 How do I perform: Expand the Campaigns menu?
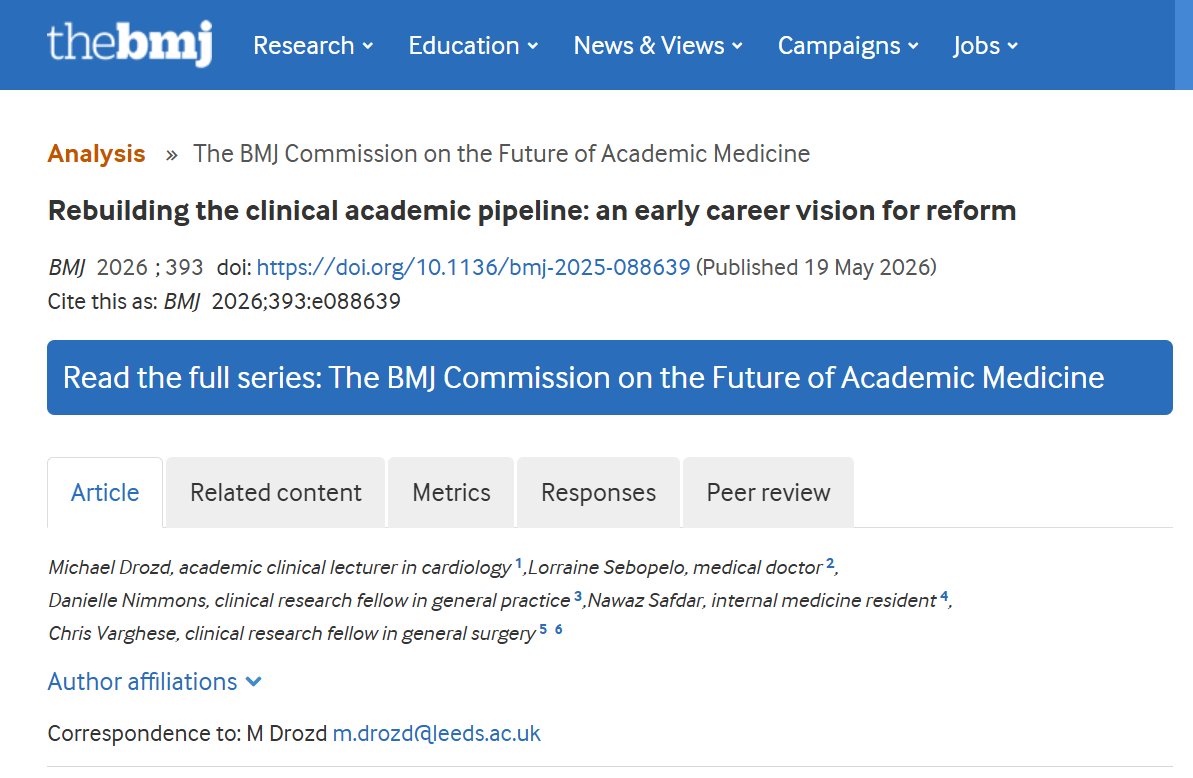pyautogui.click(x=848, y=46)
